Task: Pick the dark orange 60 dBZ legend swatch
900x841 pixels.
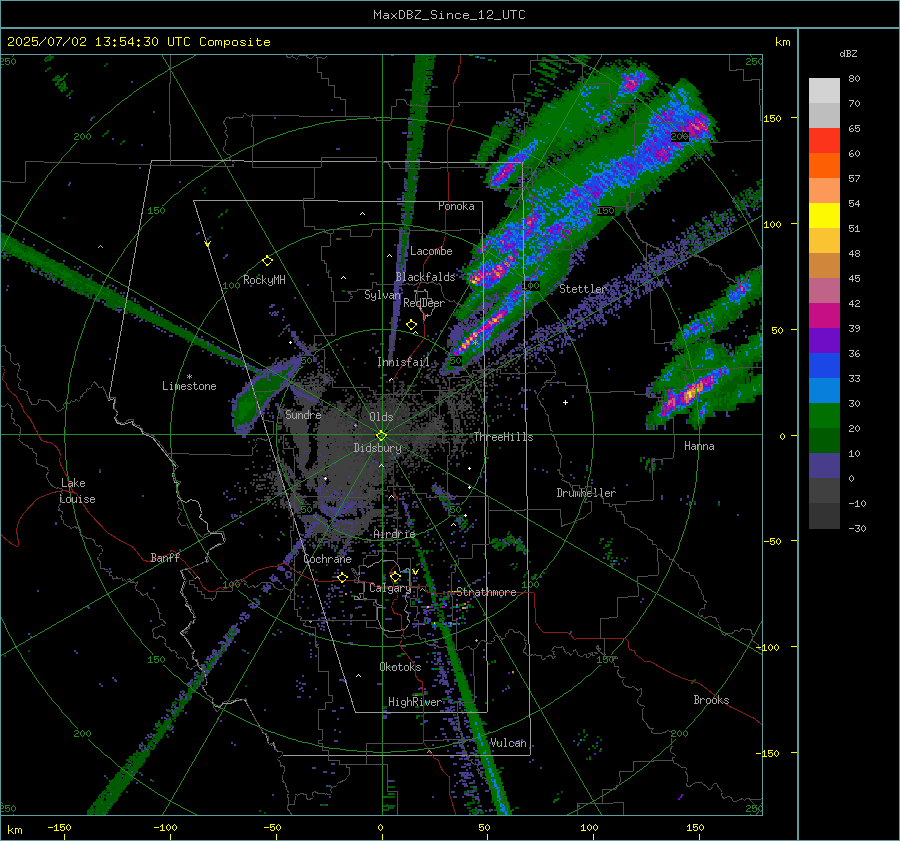Action: tap(824, 165)
